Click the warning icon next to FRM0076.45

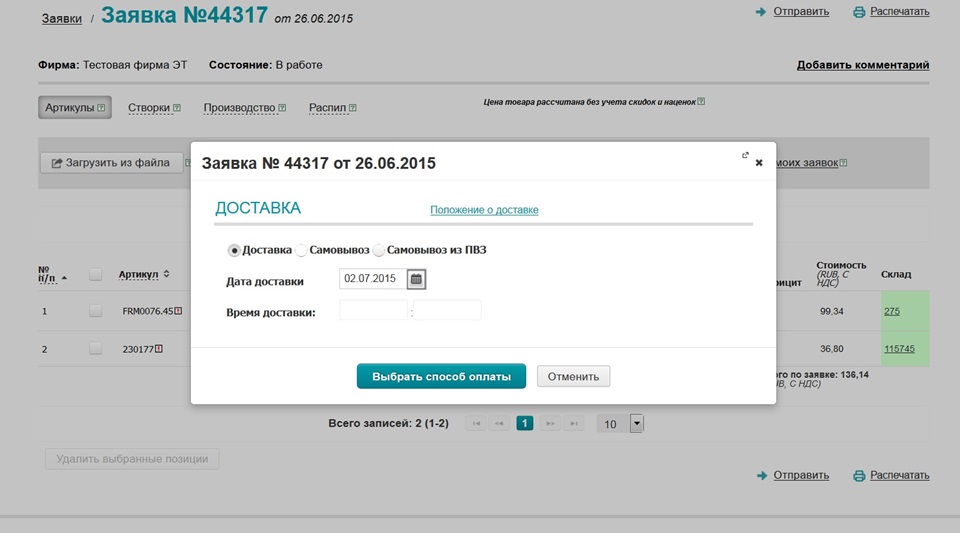[178, 311]
